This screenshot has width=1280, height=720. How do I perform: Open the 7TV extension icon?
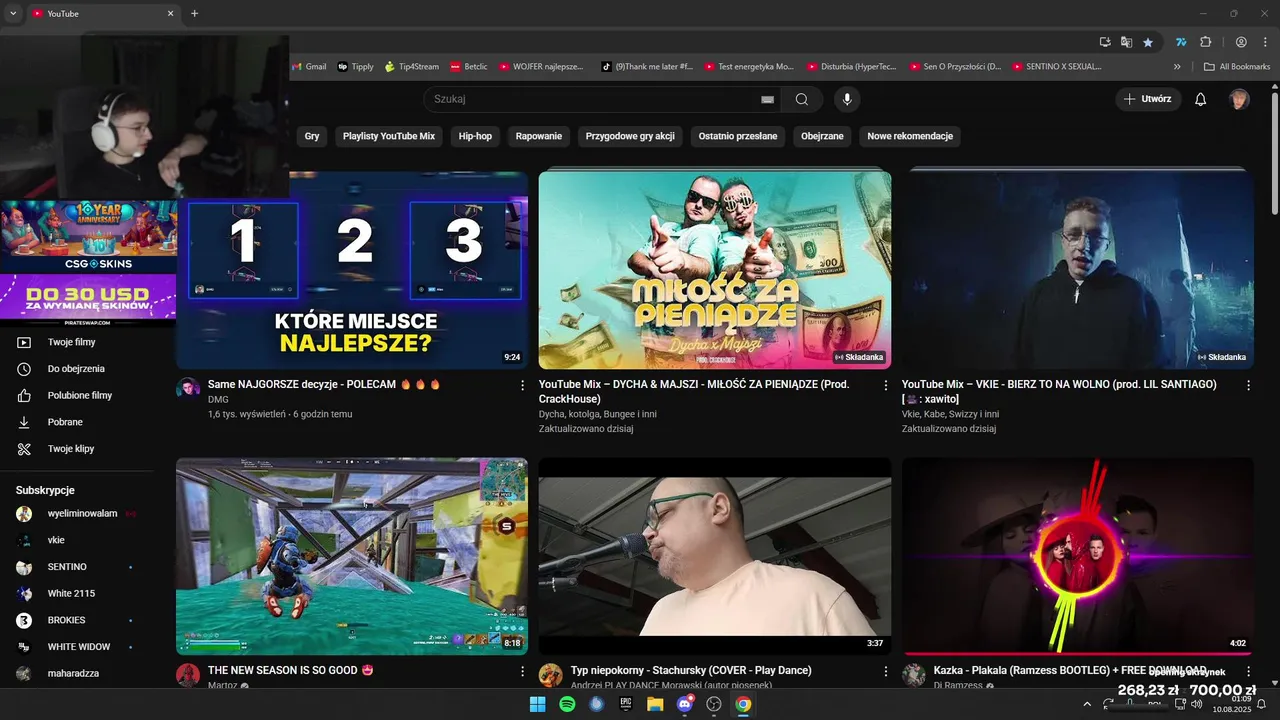coord(1181,42)
